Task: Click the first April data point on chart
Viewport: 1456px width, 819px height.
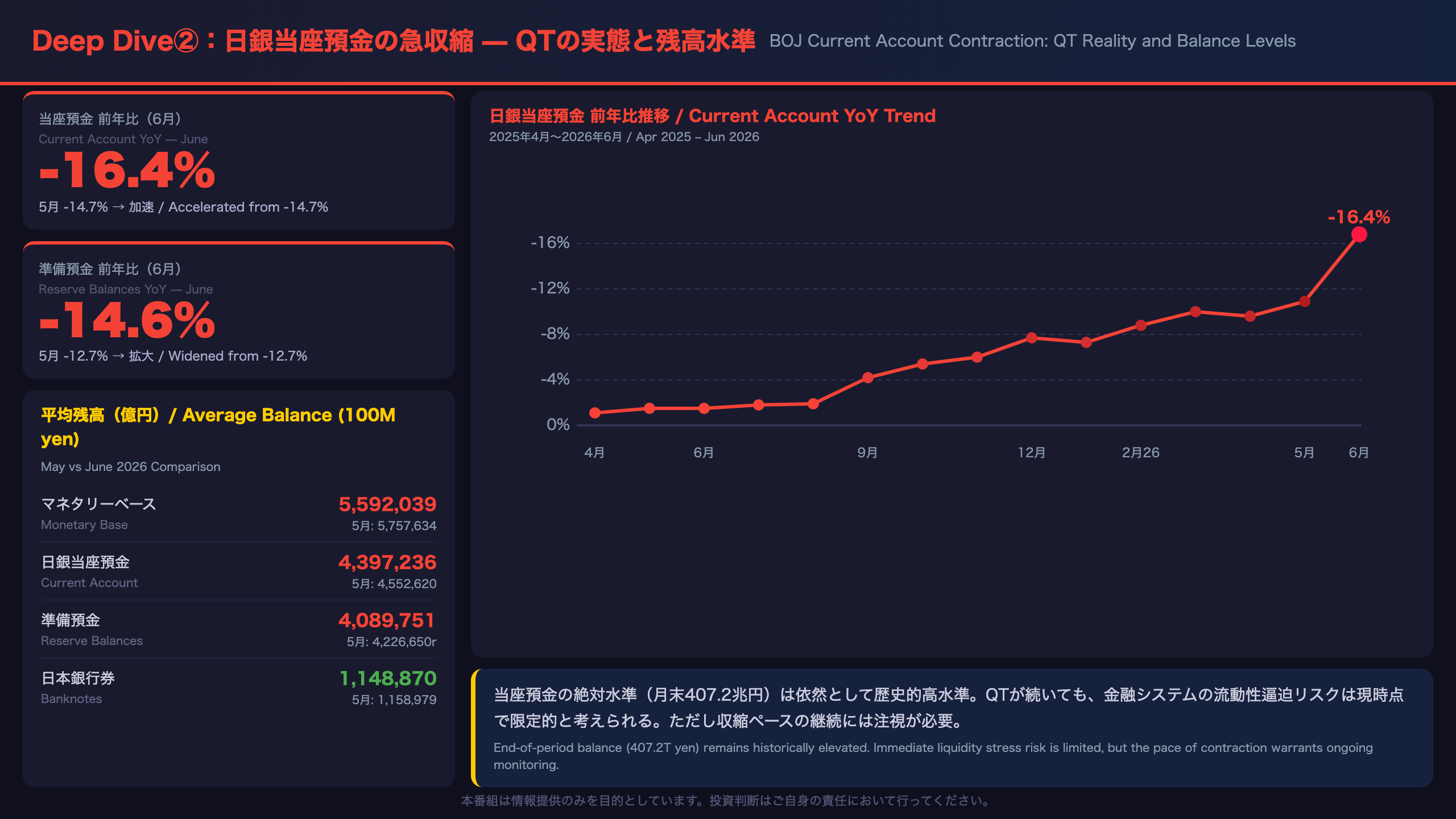Action: pos(595,413)
